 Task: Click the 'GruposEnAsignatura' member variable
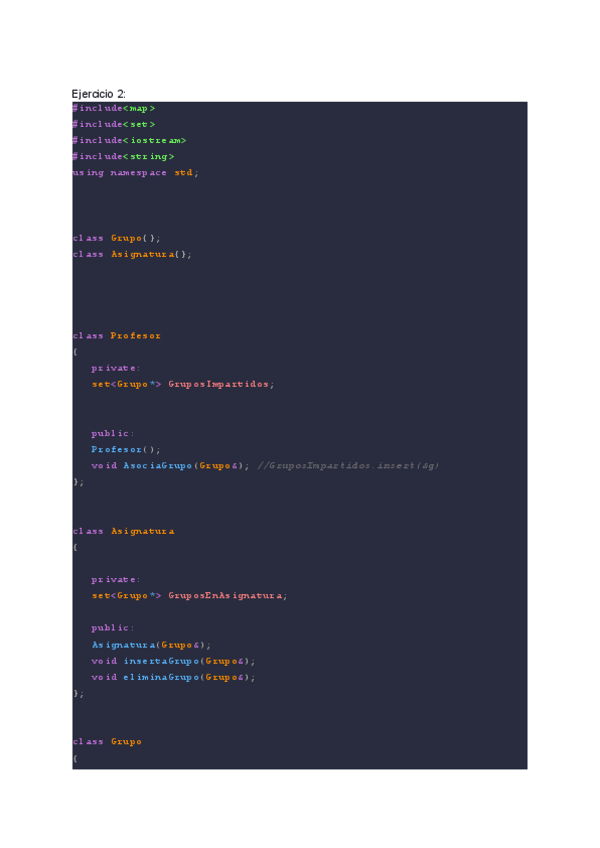(225, 595)
